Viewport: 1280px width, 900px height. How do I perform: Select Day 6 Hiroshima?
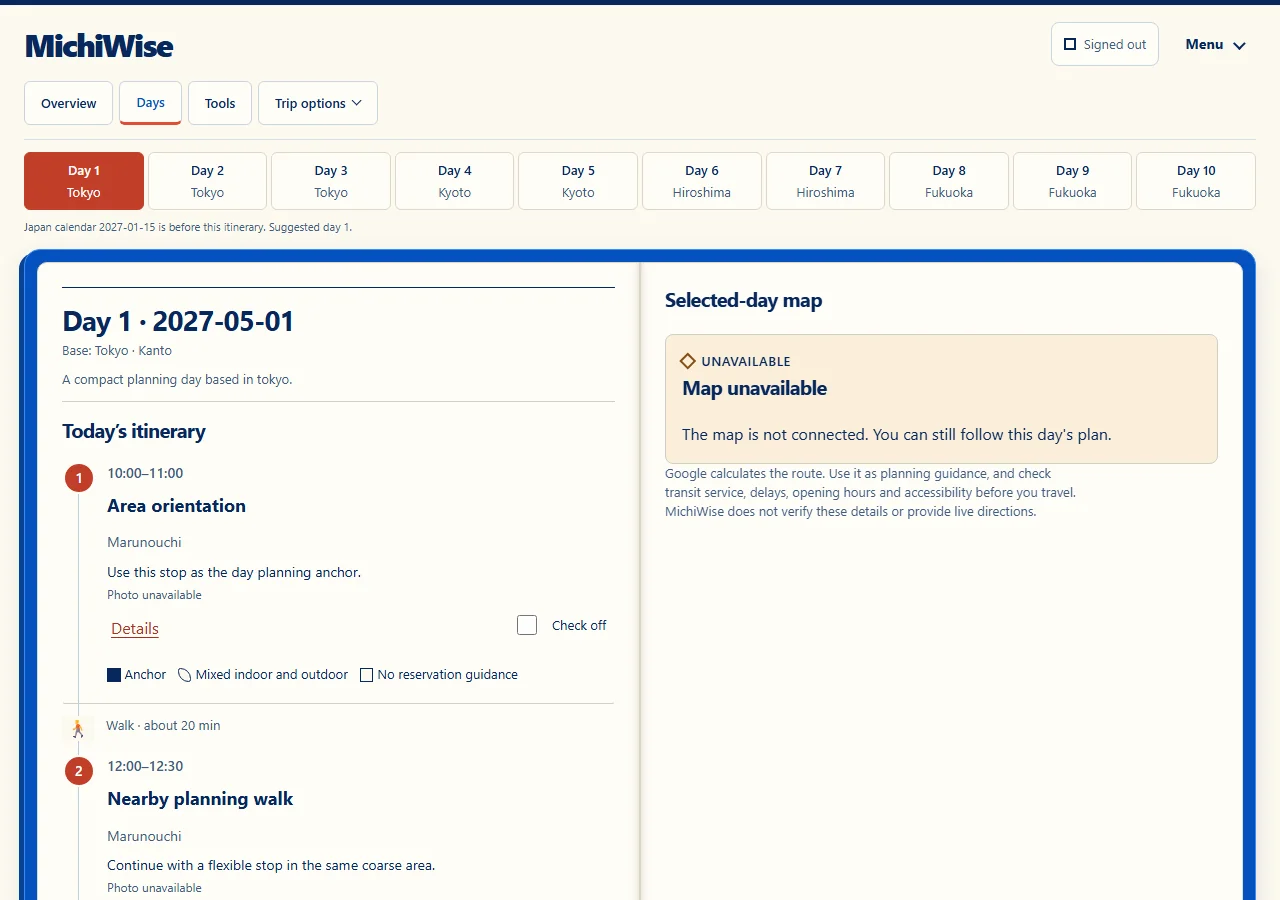tap(702, 181)
